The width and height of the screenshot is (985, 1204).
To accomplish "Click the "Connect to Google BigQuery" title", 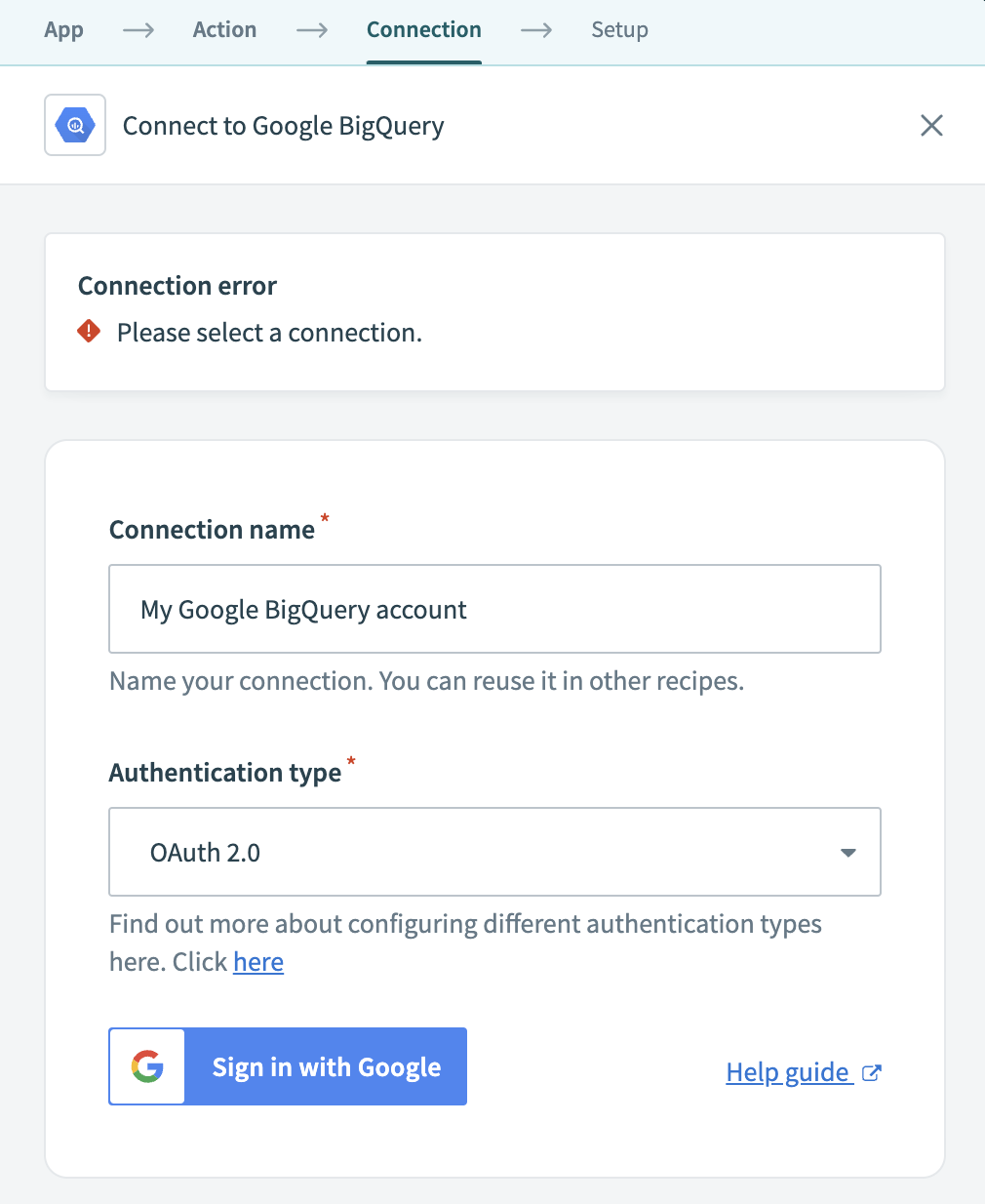I will click(x=283, y=126).
